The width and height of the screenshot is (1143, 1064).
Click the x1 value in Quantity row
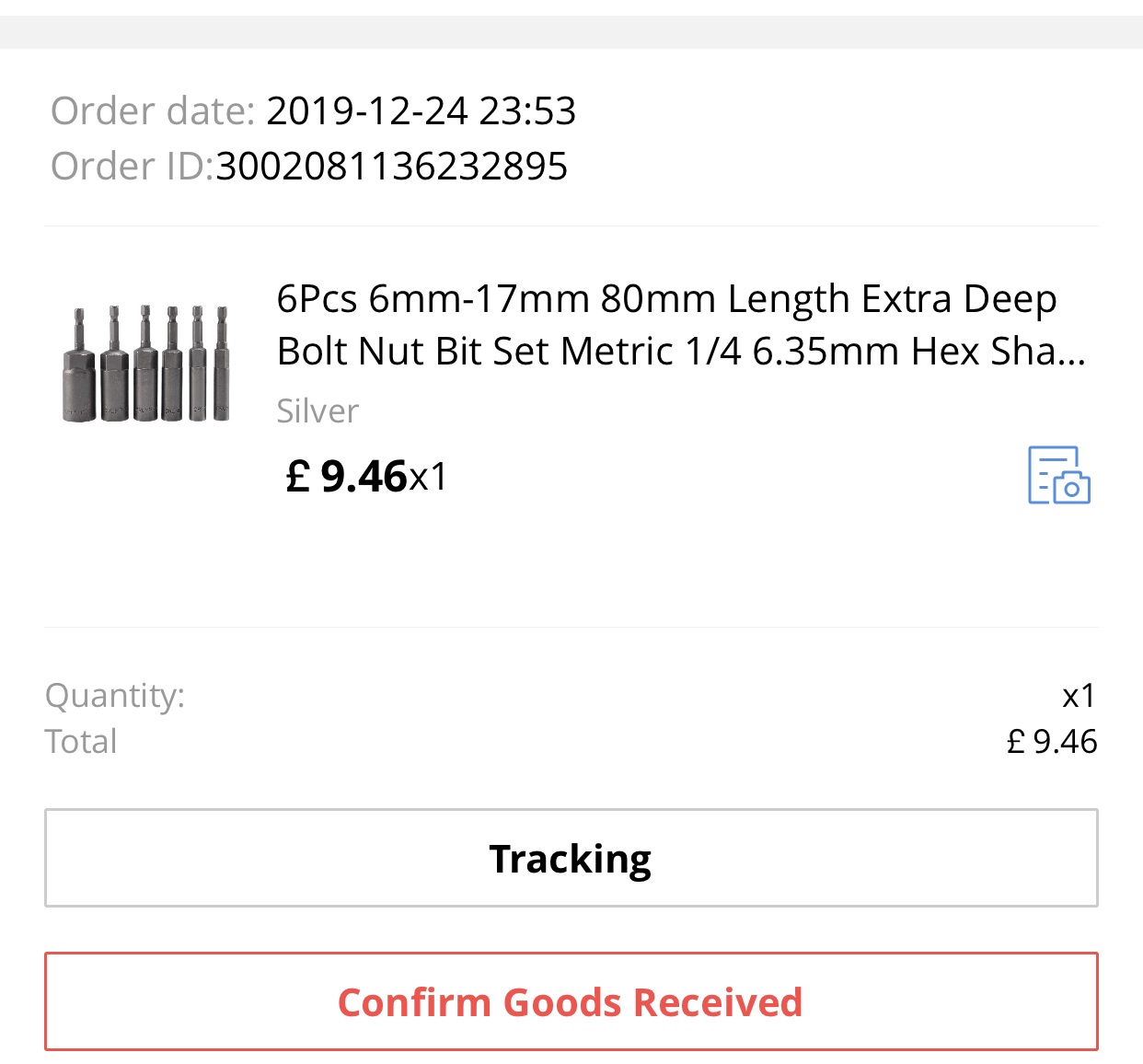pyautogui.click(x=1079, y=695)
